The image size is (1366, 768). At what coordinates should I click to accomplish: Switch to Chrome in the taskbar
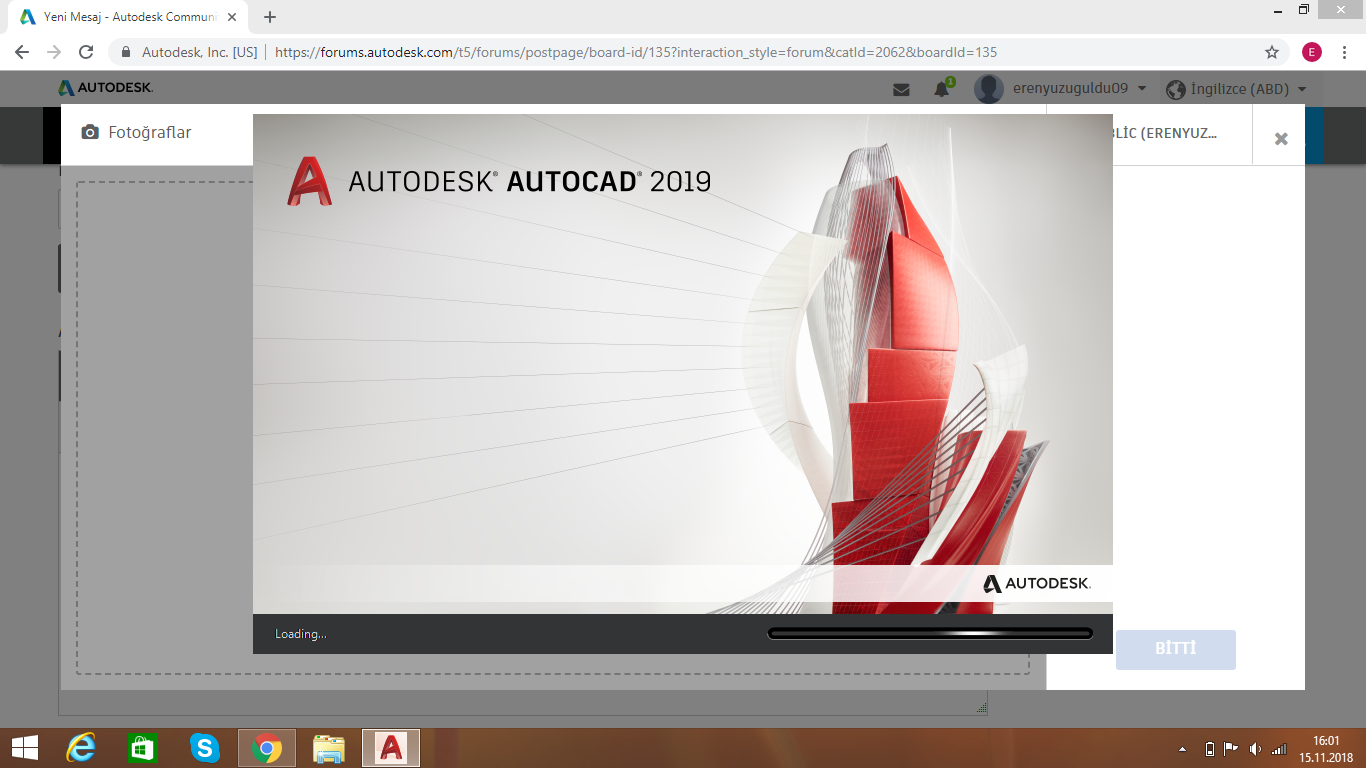(x=267, y=748)
